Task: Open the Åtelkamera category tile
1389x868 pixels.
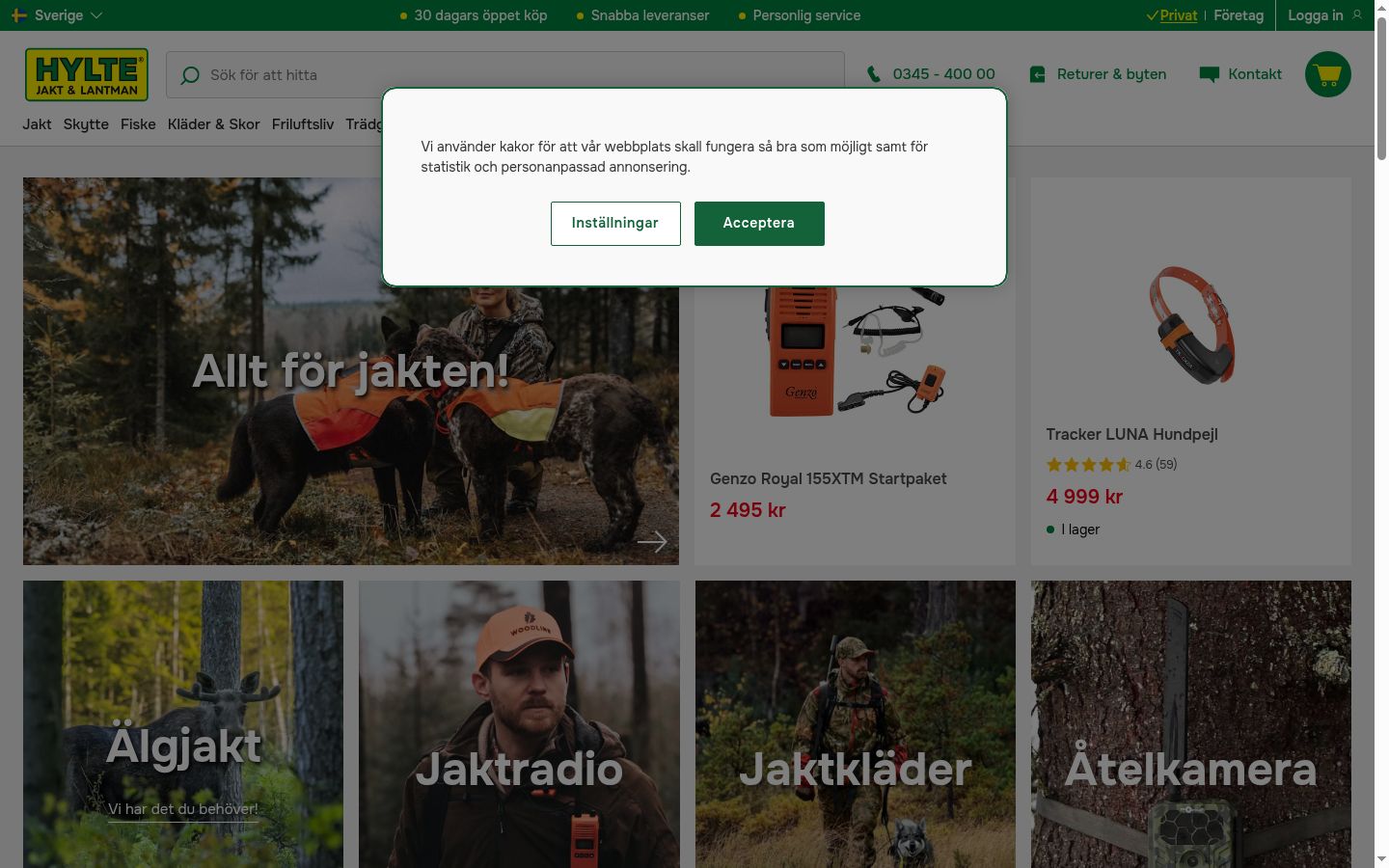Action: pyautogui.click(x=1191, y=724)
